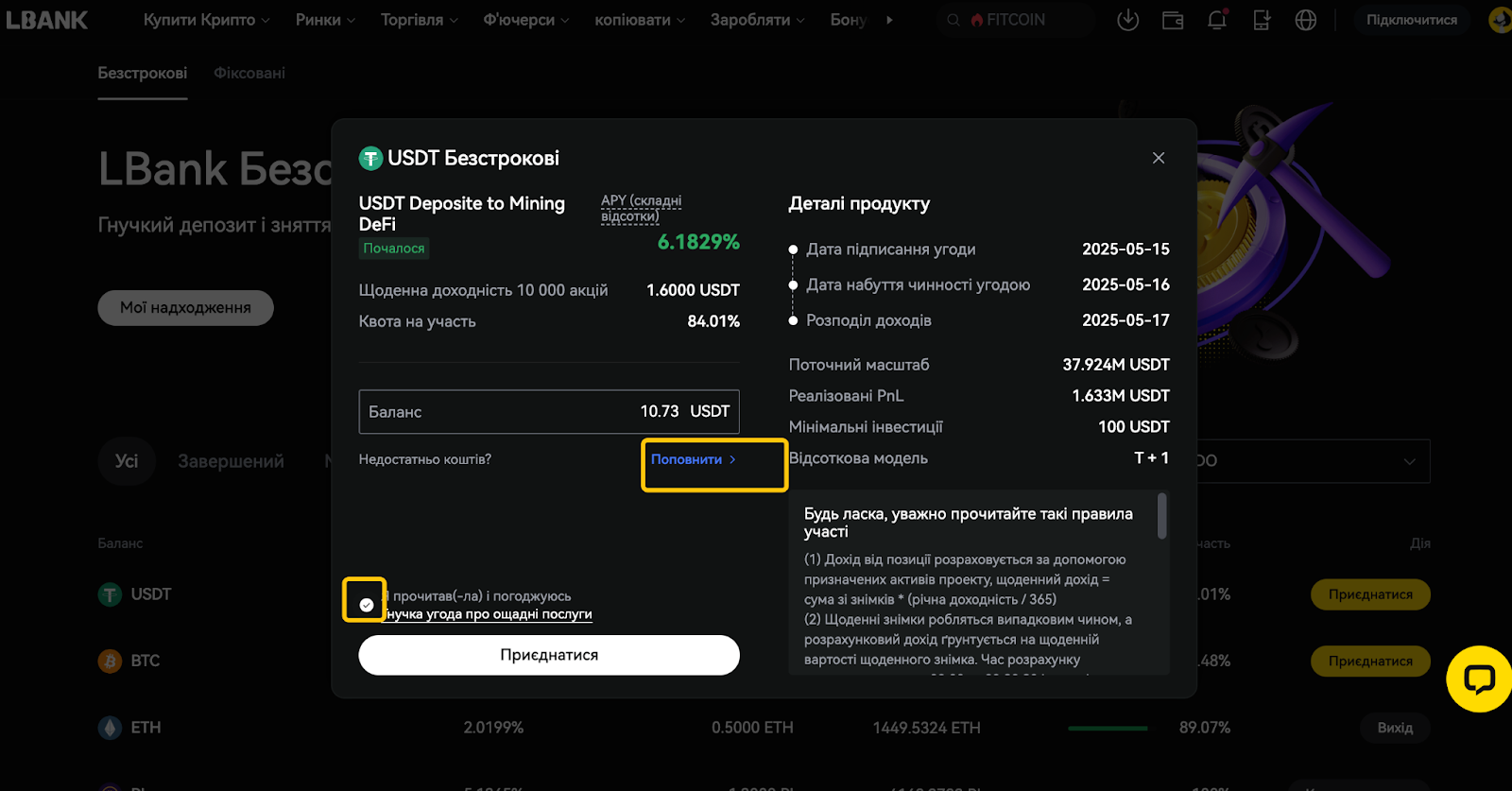Open the live chat support bubble
The width and height of the screenshot is (1512, 791).
pyautogui.click(x=1479, y=679)
